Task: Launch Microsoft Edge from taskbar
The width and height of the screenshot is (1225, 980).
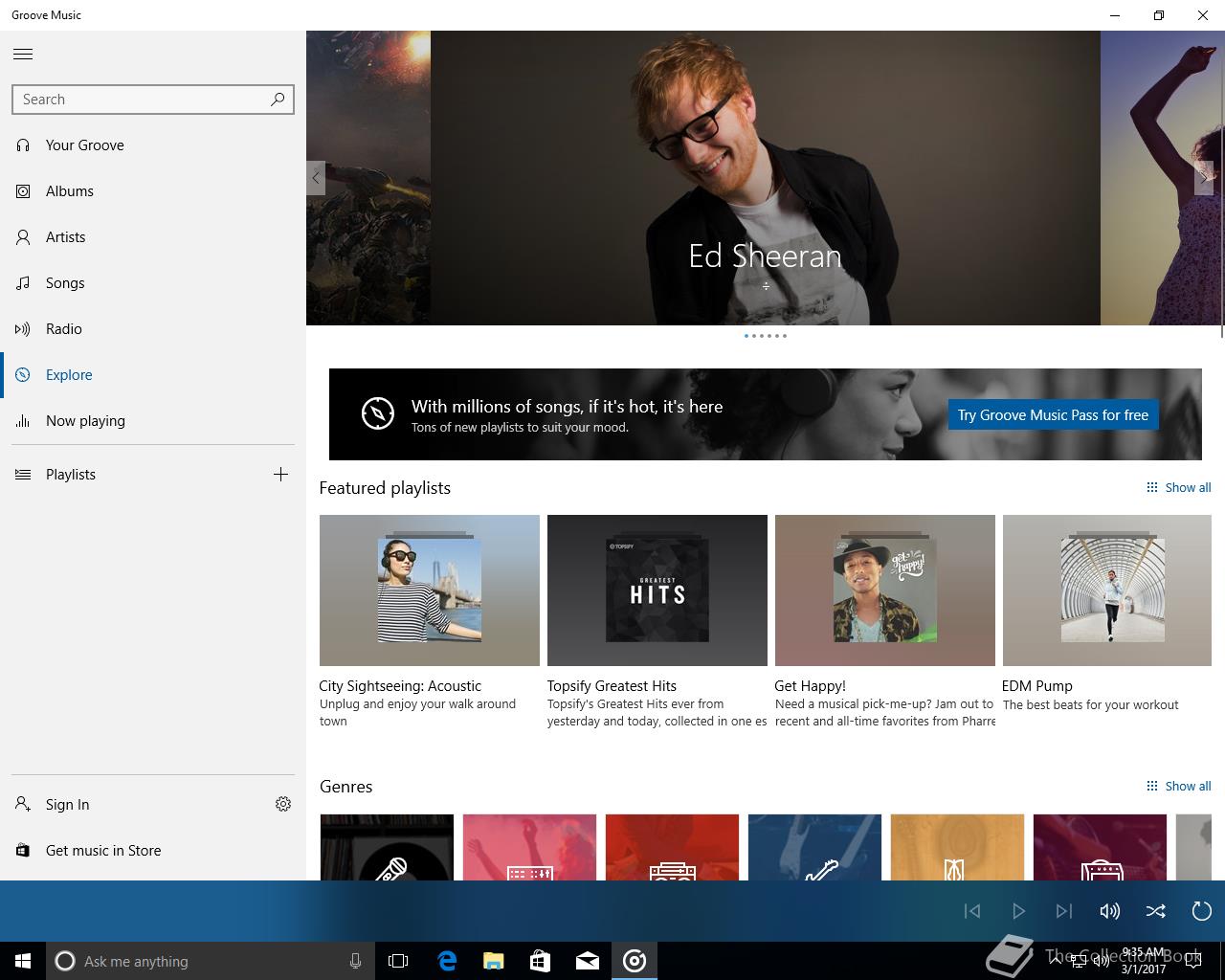Action: click(447, 961)
